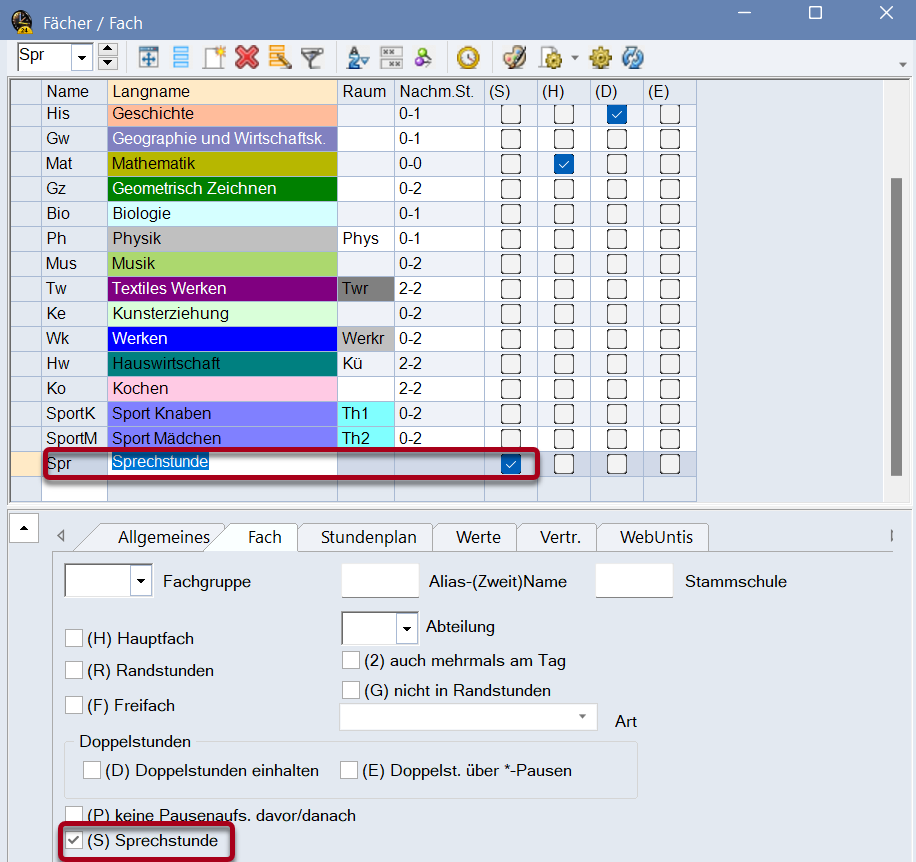Open the Art dropdown list
916x862 pixels.
[x=582, y=718]
